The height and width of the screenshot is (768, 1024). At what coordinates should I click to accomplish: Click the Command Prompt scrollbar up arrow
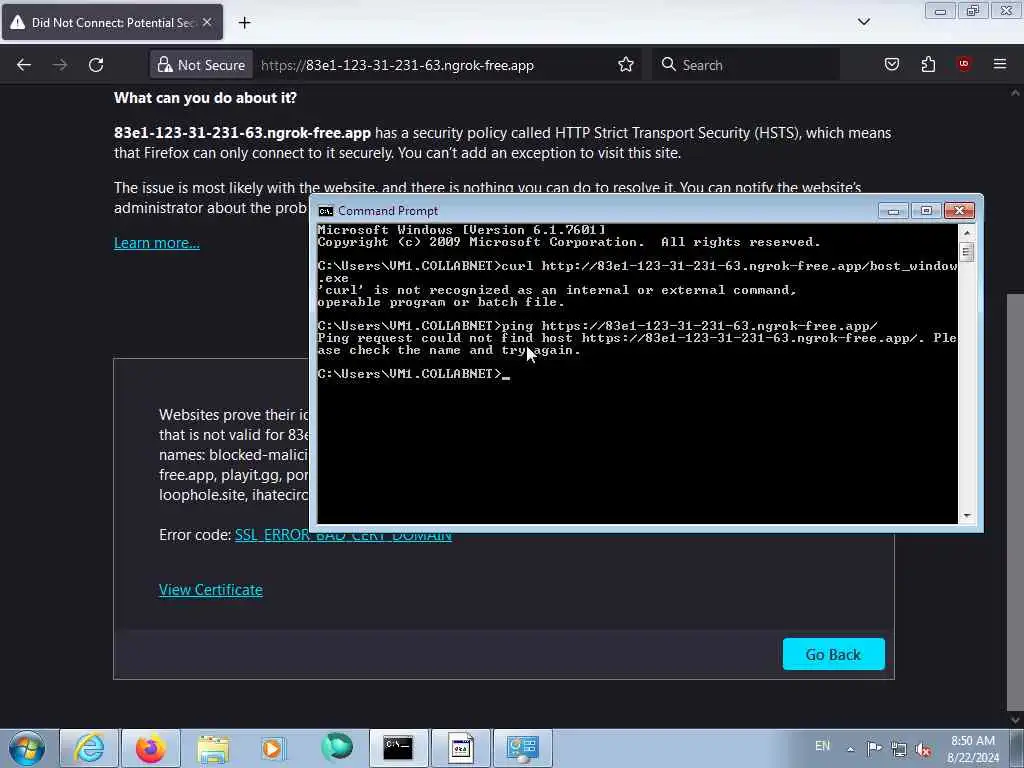[967, 232]
